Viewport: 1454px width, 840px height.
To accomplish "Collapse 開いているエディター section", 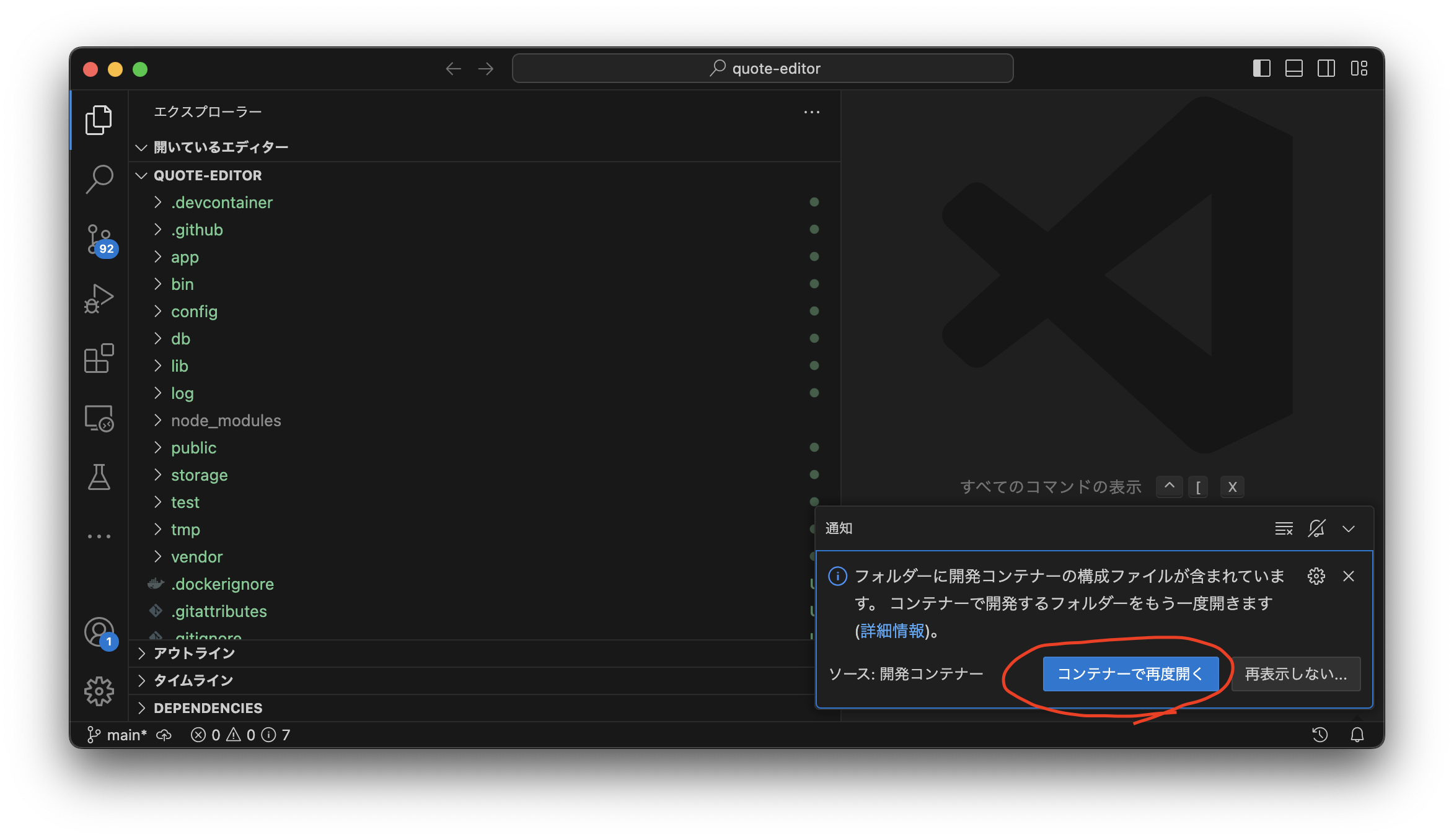I will click(x=485, y=147).
